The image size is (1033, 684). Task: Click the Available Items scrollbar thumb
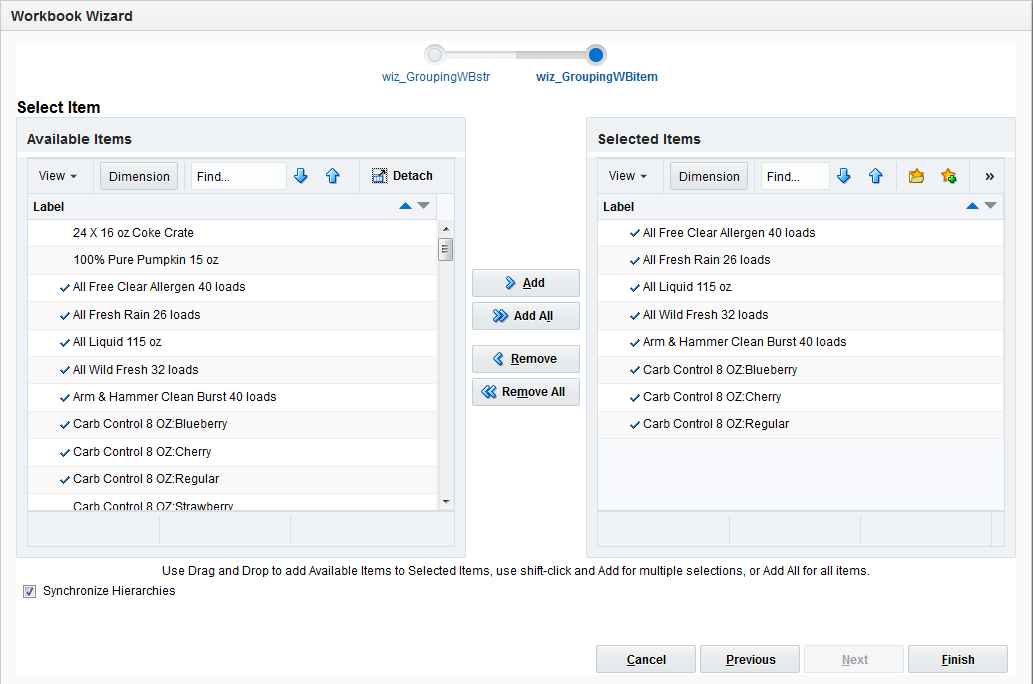(x=446, y=249)
